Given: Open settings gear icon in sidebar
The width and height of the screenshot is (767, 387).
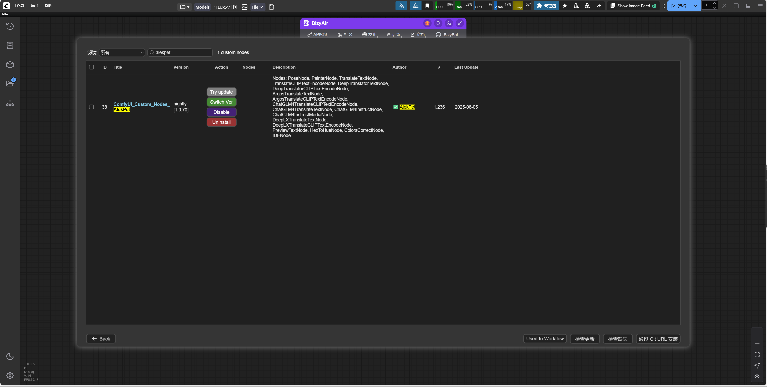Looking at the screenshot, I should point(10,376).
